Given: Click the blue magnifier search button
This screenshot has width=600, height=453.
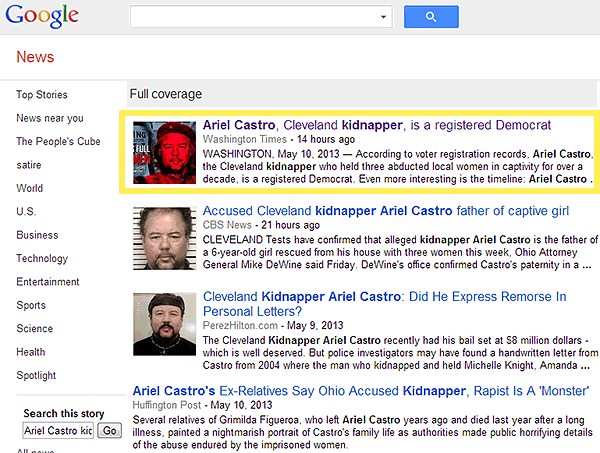Looking at the screenshot, I should click(431, 17).
